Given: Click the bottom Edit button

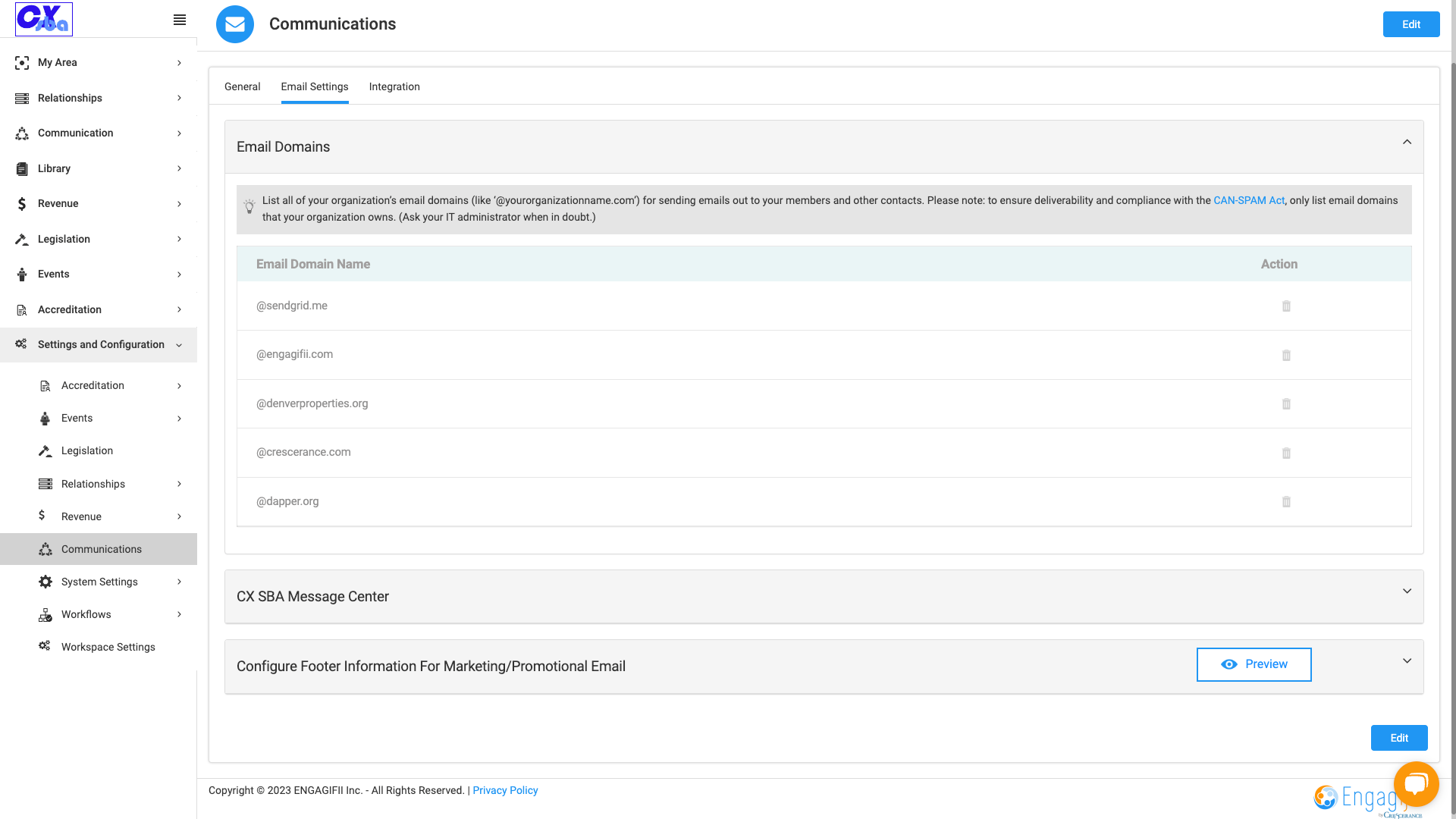Looking at the screenshot, I should 1399,738.
